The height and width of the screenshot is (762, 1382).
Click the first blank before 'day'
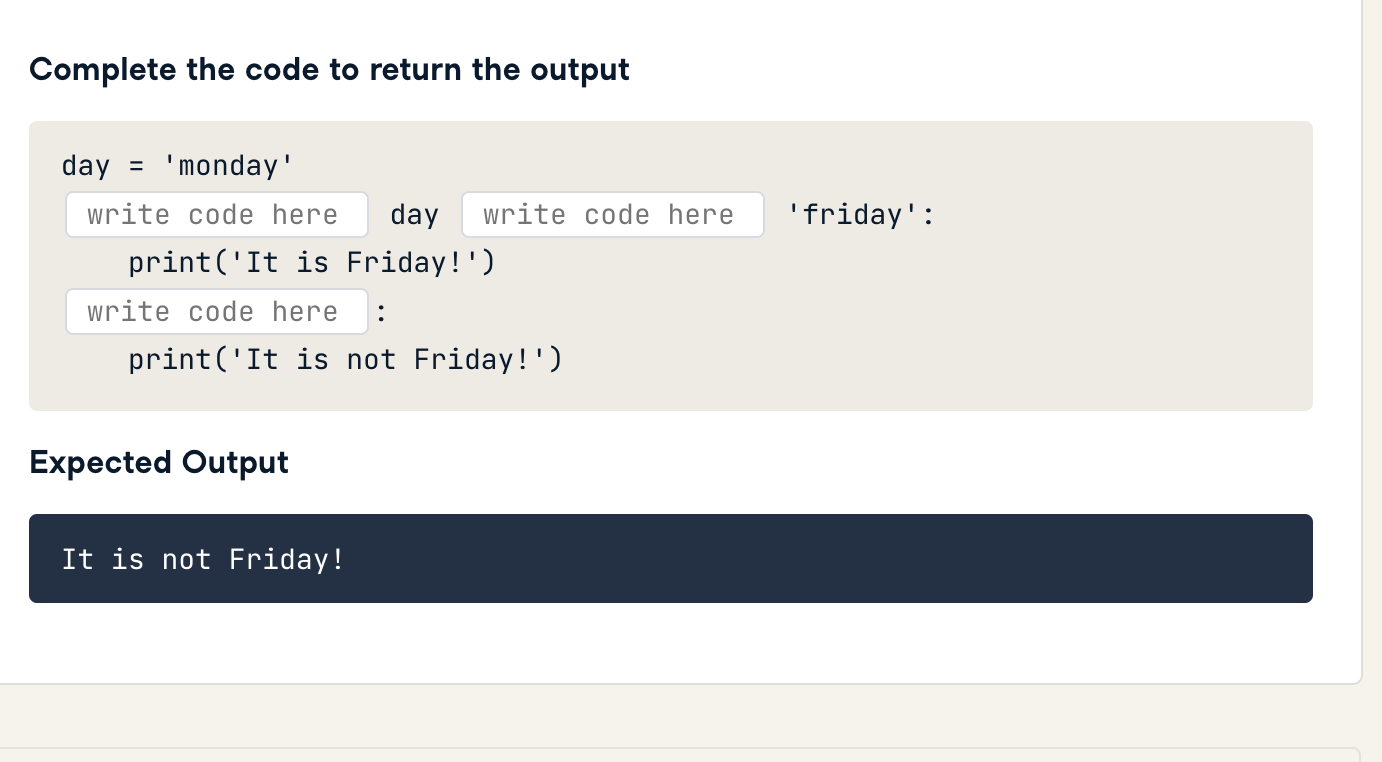(217, 215)
